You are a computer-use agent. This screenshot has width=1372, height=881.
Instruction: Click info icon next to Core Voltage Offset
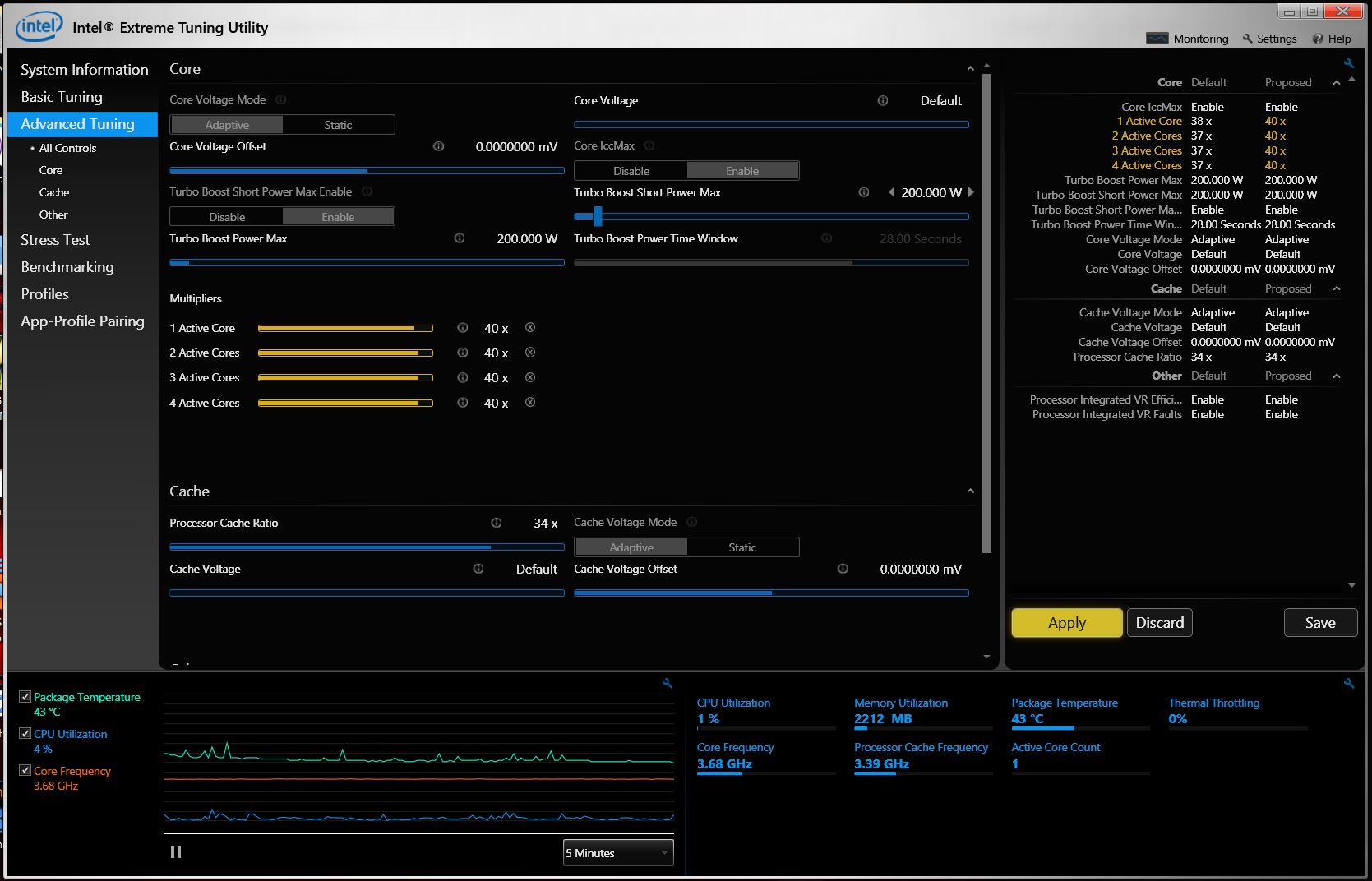click(438, 146)
